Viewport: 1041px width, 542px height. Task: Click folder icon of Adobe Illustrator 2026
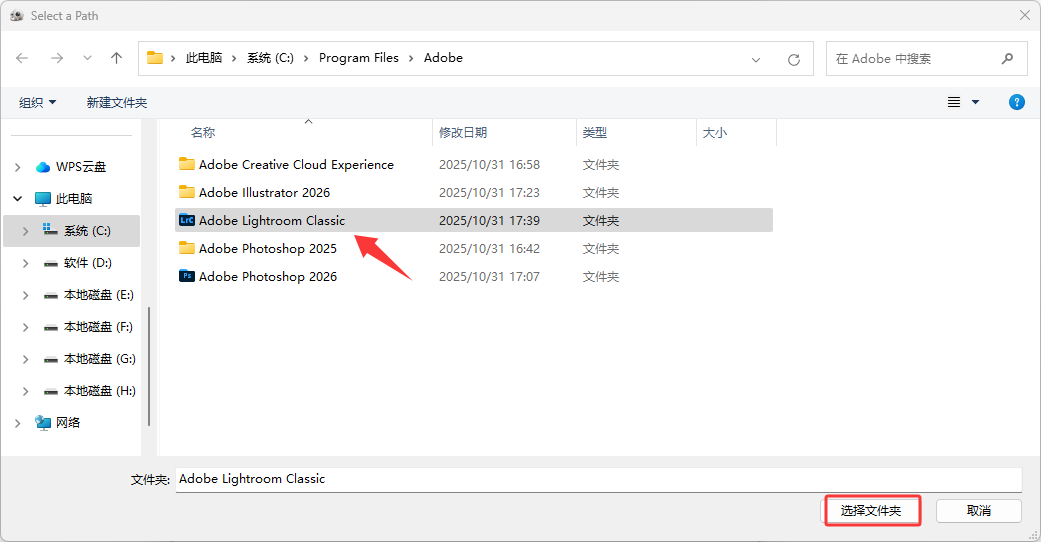pyautogui.click(x=187, y=192)
